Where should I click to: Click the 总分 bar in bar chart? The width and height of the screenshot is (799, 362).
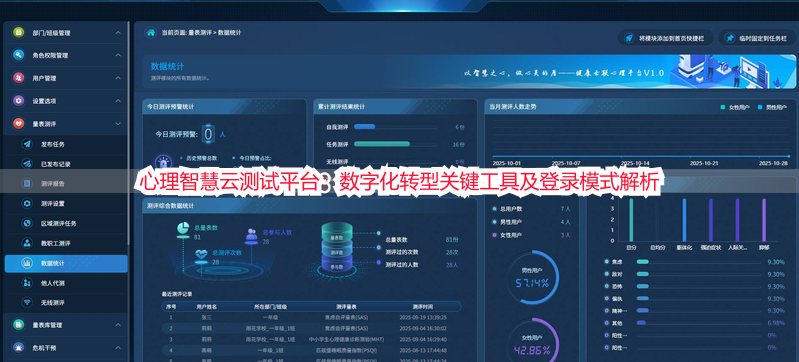631,220
